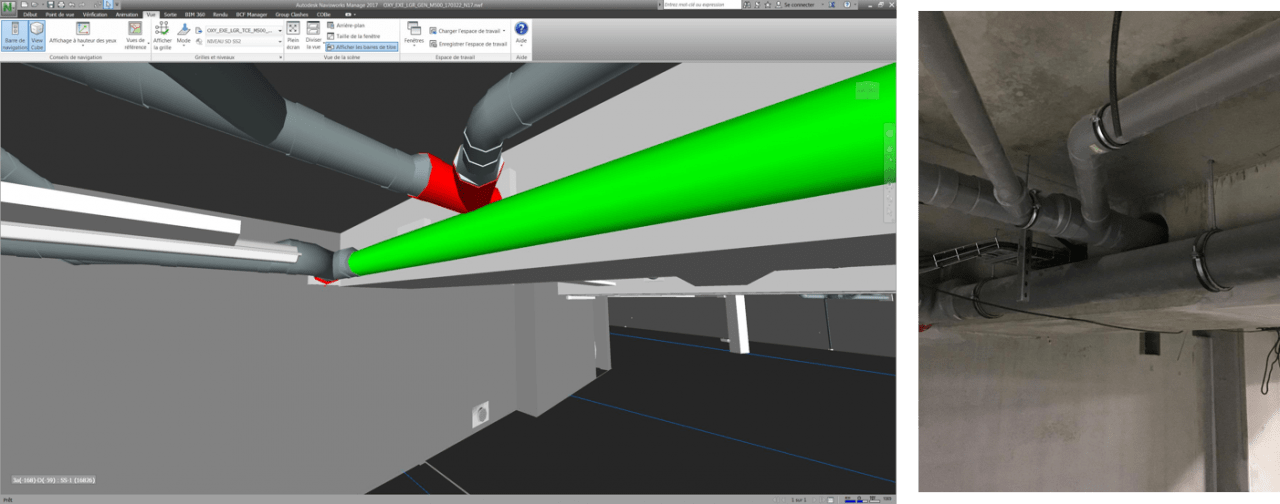The image size is (1280, 504).
Task: Switch to the BIM 360 ribbon tab
Action: pos(194,15)
